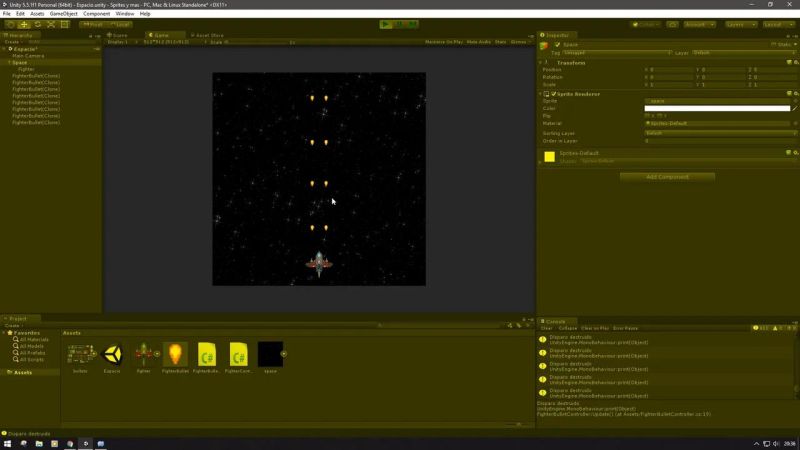
Task: Open the Sorting Layer dropdown
Action: pos(720,133)
